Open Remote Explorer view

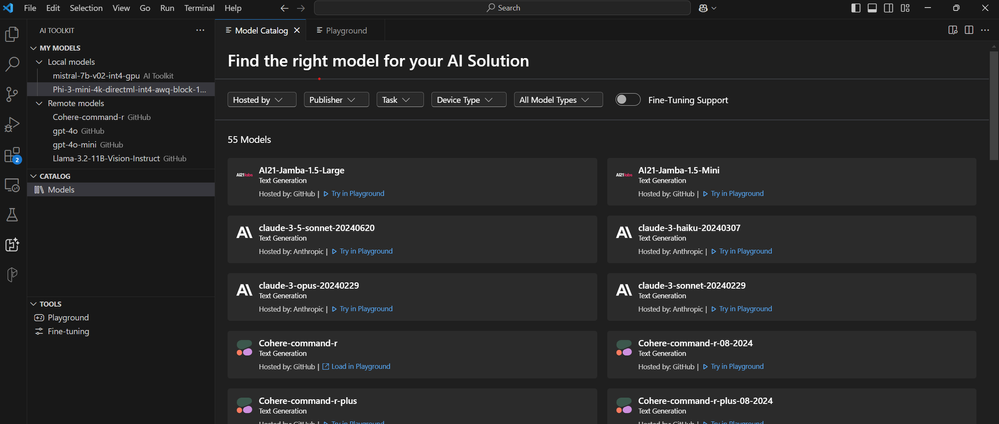click(12, 185)
